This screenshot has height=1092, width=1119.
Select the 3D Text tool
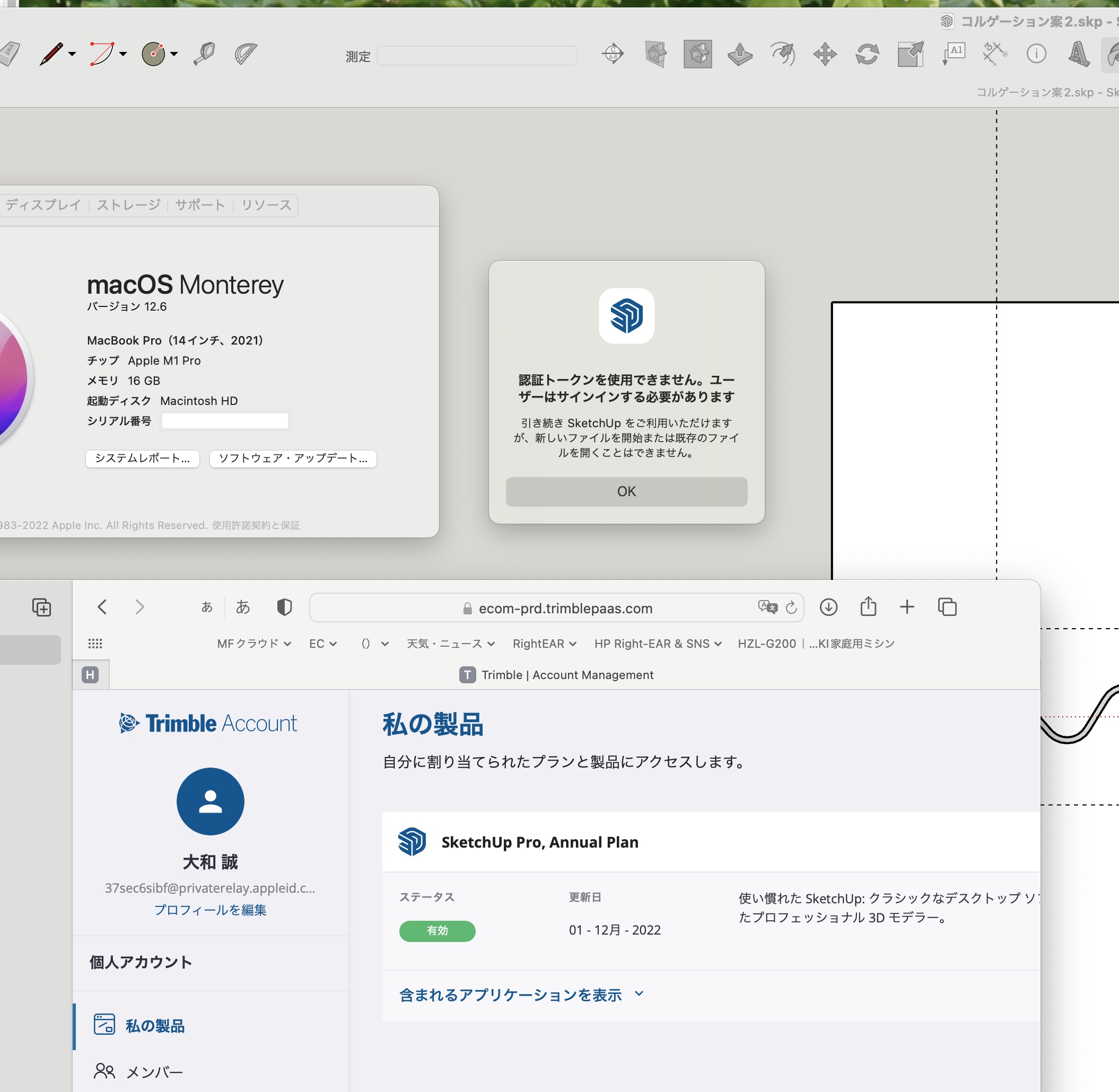tap(1079, 55)
